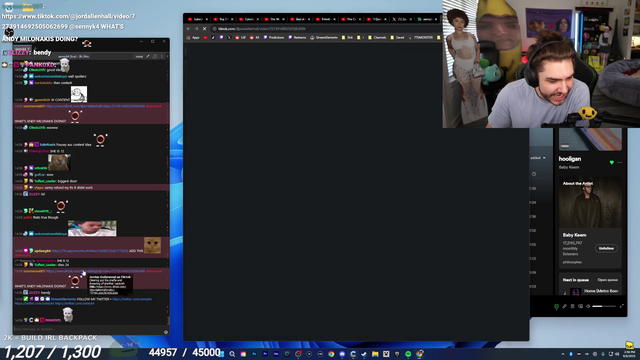640x360 pixels.
Task: Adjust the Spotify volume slider
Action: 604,306
